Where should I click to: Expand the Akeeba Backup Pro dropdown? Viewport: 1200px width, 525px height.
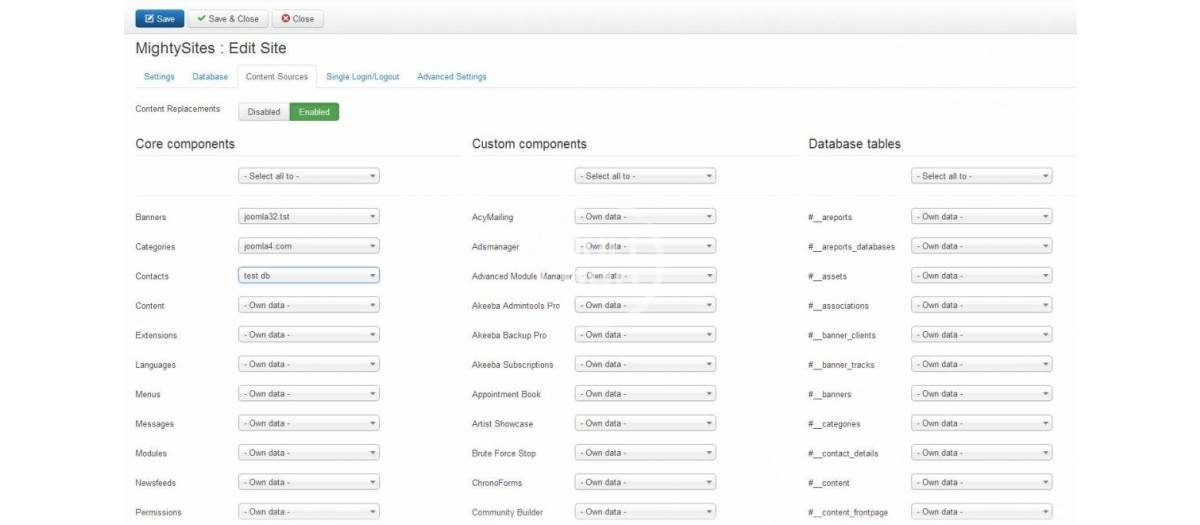coord(645,335)
